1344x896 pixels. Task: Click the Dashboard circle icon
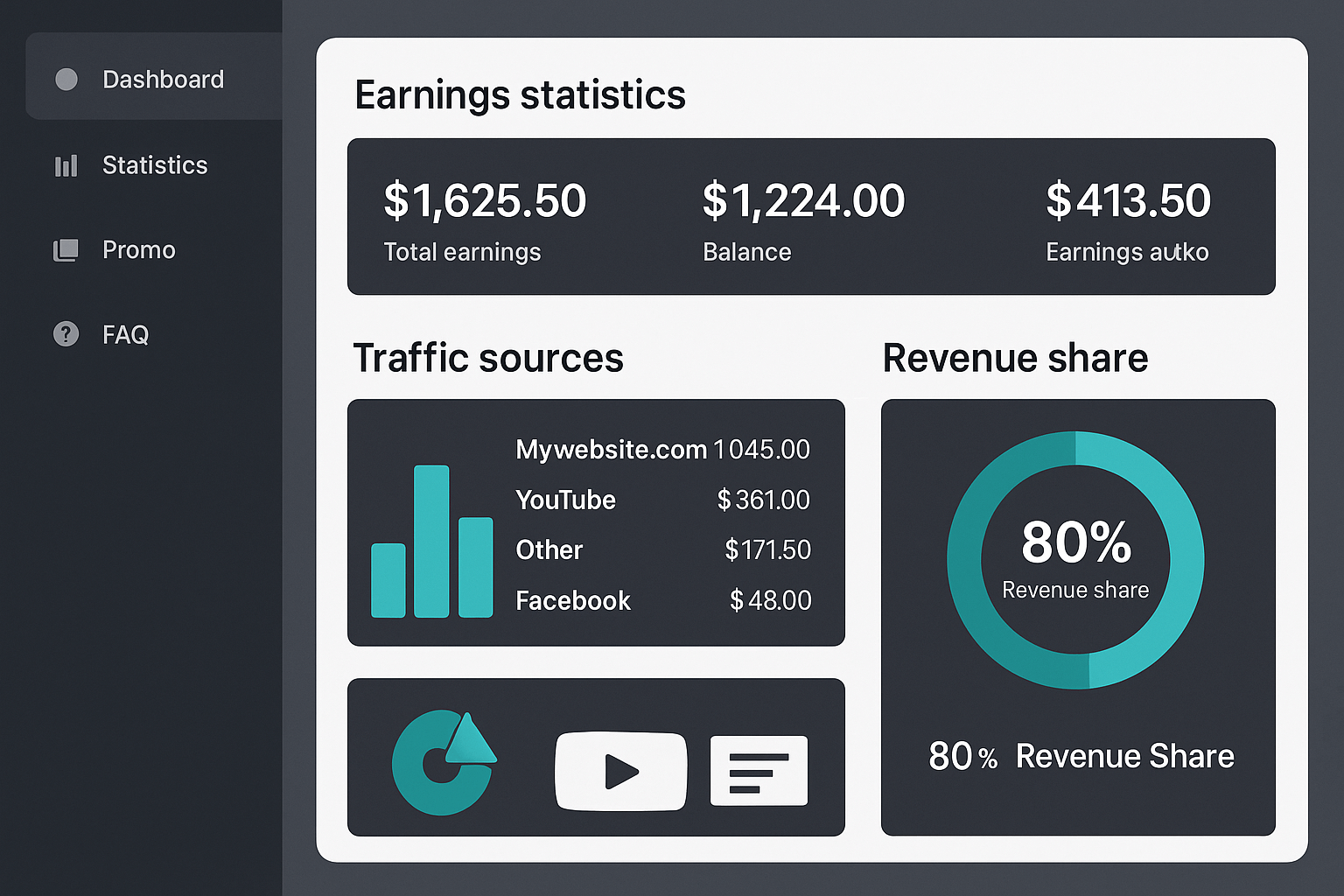click(x=66, y=80)
